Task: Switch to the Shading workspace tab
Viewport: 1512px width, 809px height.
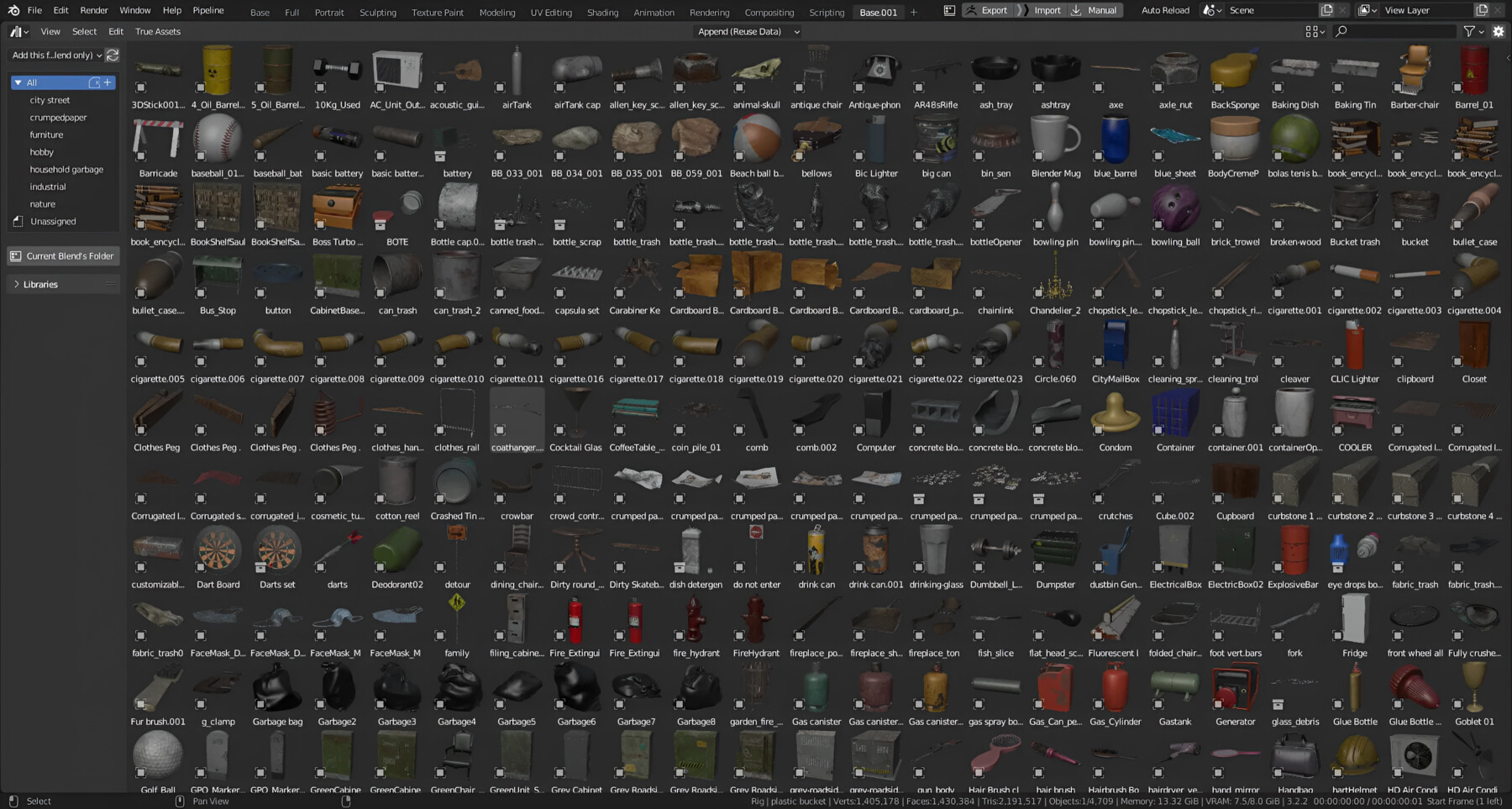Action: [602, 13]
